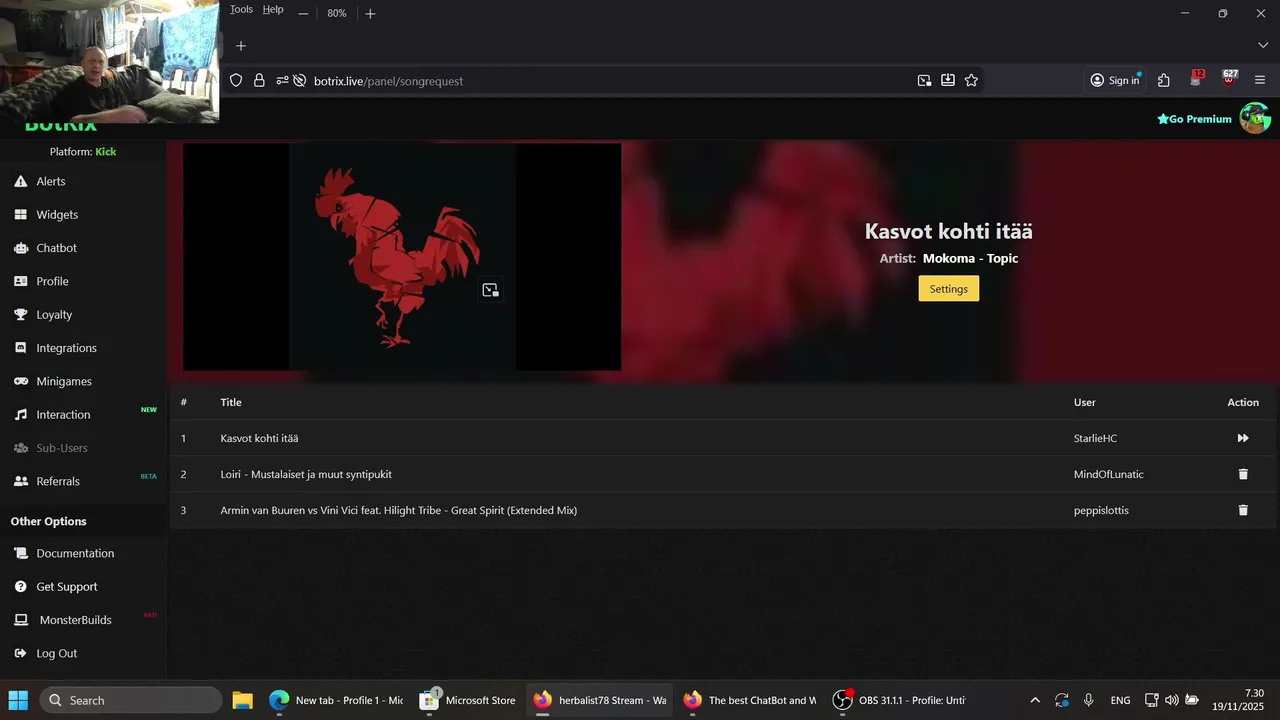Sign in to the Firefox account
The width and height of the screenshot is (1280, 720).
(x=1115, y=80)
